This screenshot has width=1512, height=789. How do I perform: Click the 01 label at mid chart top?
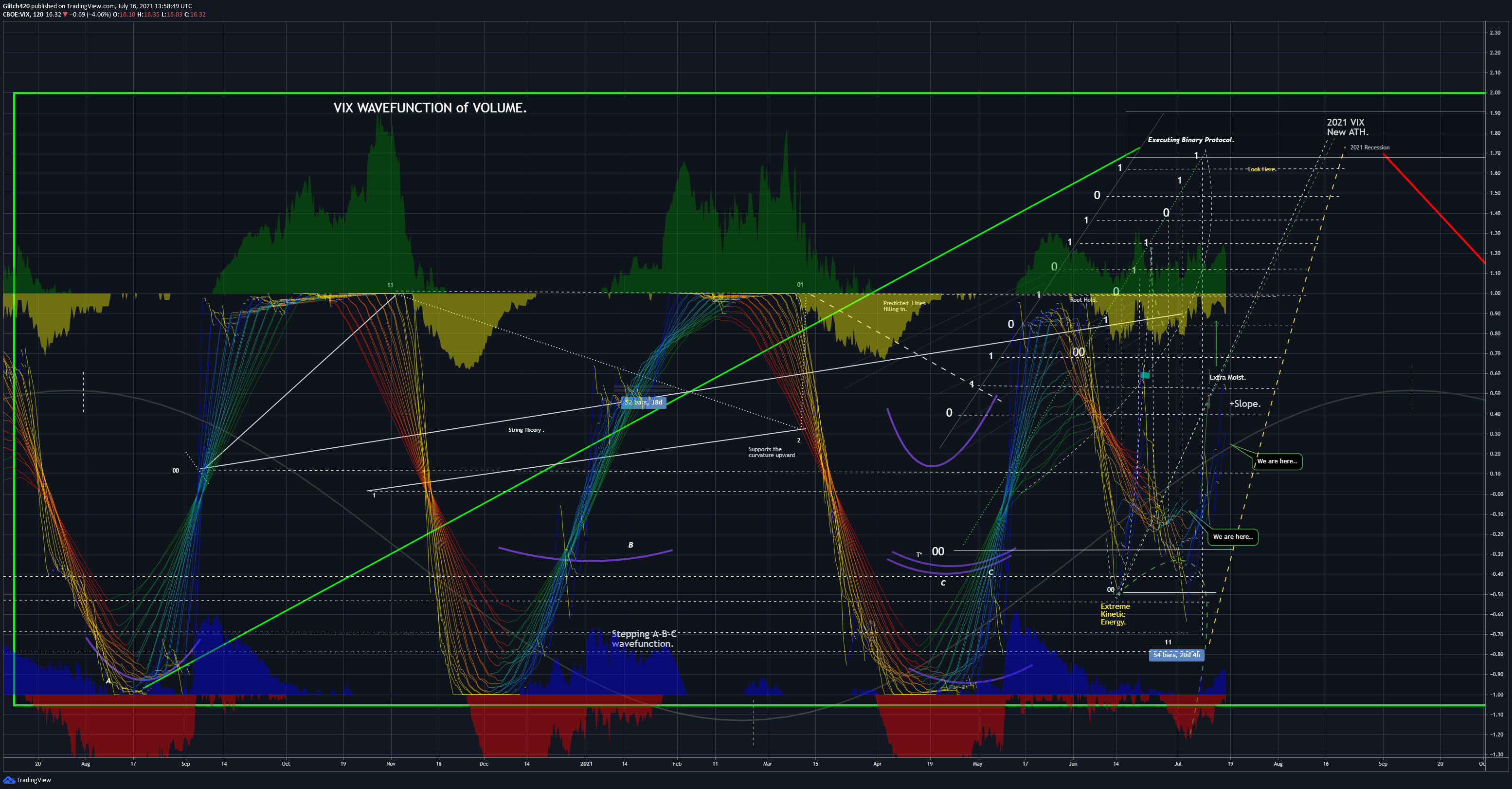pos(800,285)
